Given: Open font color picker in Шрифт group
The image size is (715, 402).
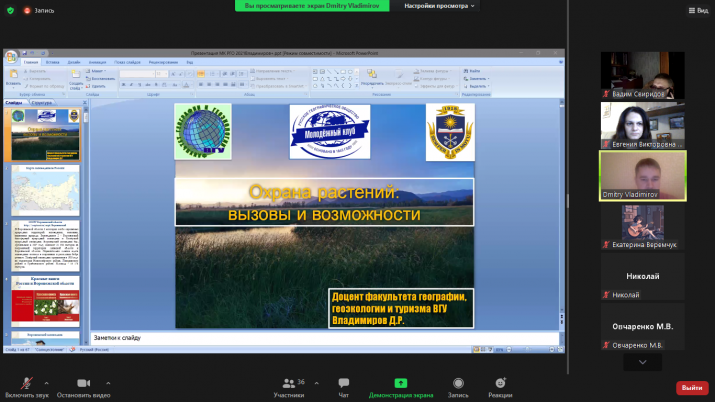Looking at the screenshot, I should tap(187, 85).
